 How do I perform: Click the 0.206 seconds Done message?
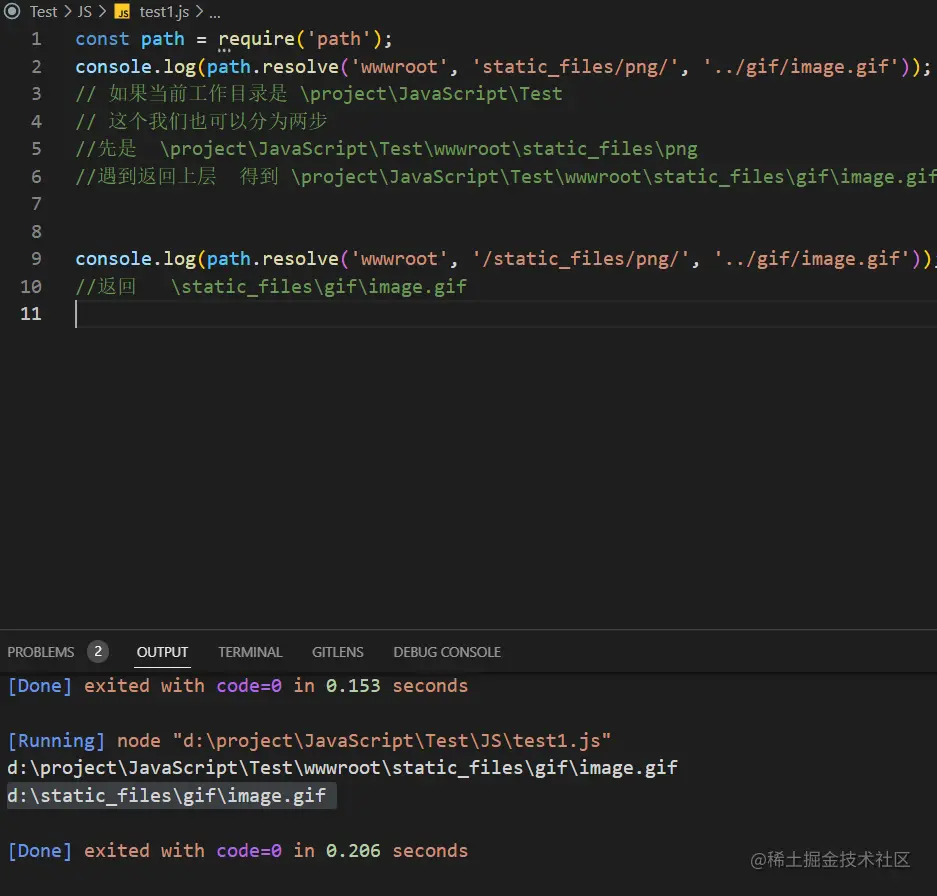click(238, 851)
